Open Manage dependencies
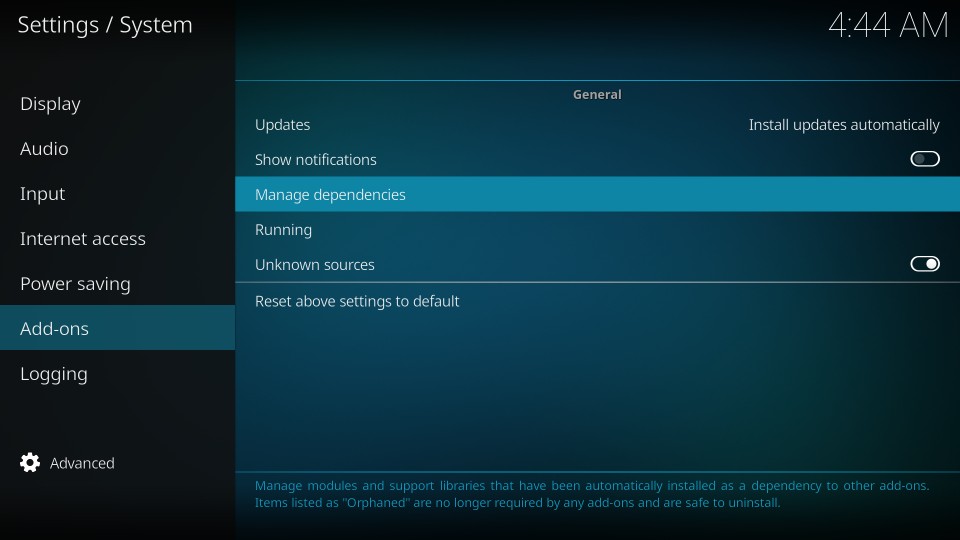Image resolution: width=960 pixels, height=540 pixels. pyautogui.click(x=598, y=195)
